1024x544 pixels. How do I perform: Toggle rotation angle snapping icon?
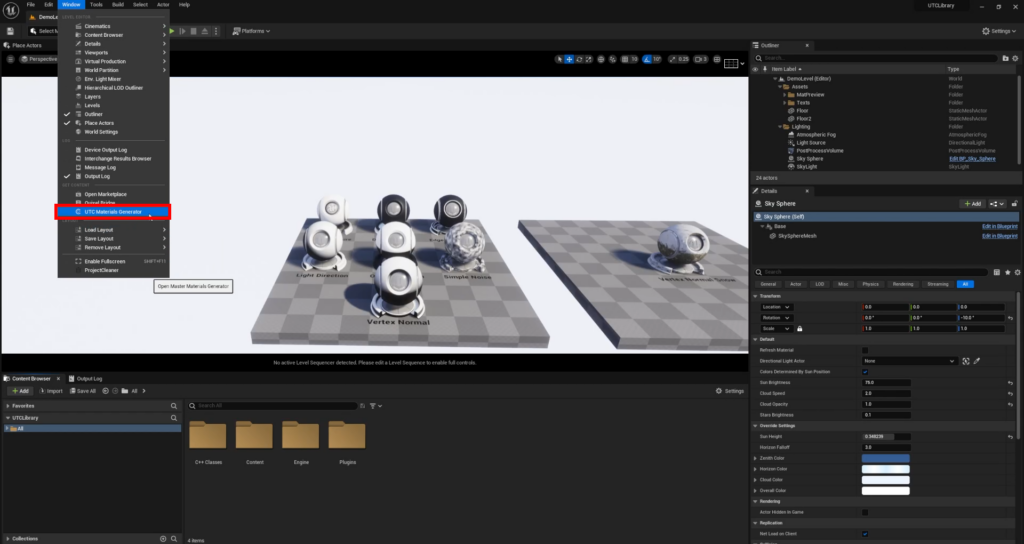point(648,59)
